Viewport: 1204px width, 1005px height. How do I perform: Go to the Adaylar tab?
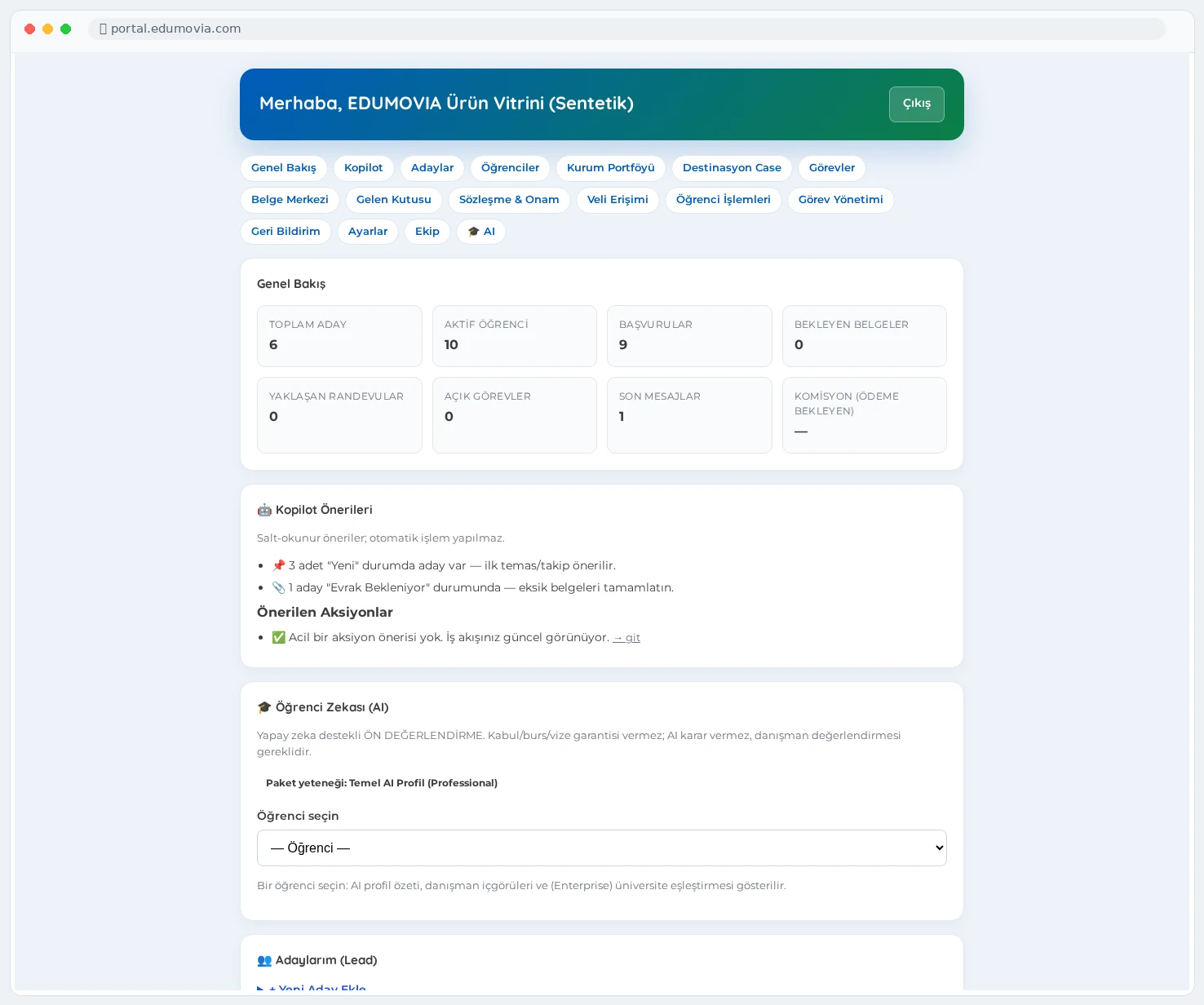point(432,168)
